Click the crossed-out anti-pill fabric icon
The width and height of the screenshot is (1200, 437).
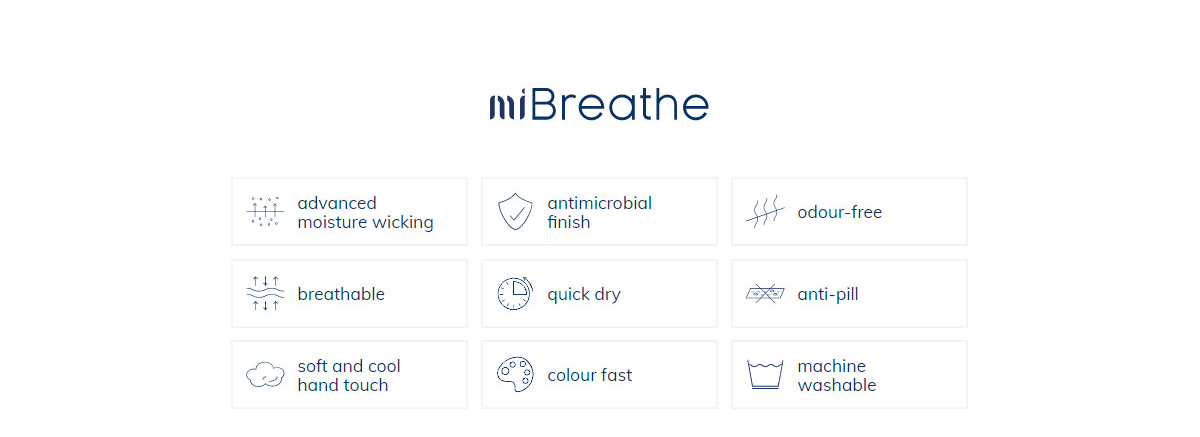[765, 294]
